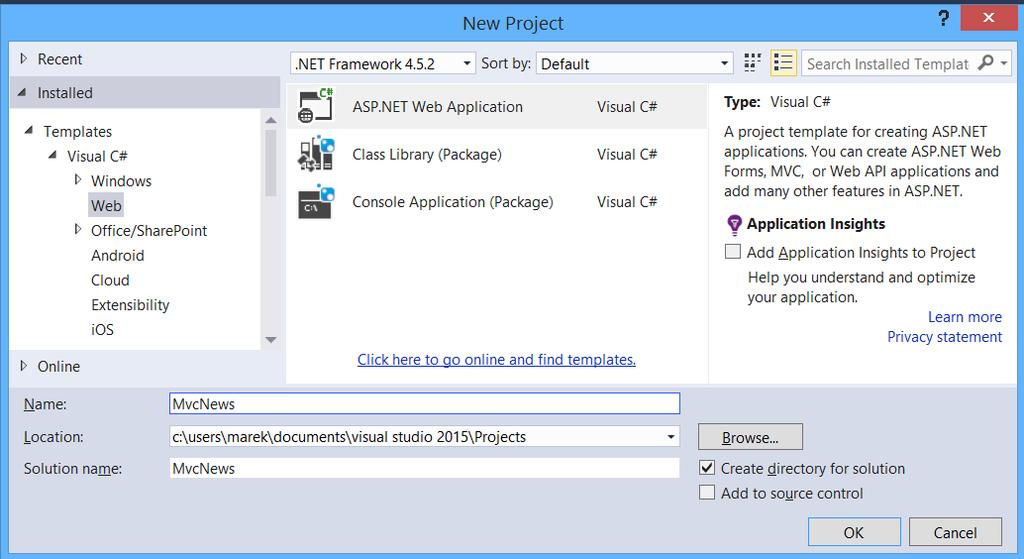Select the Extensibility template category

tap(130, 305)
